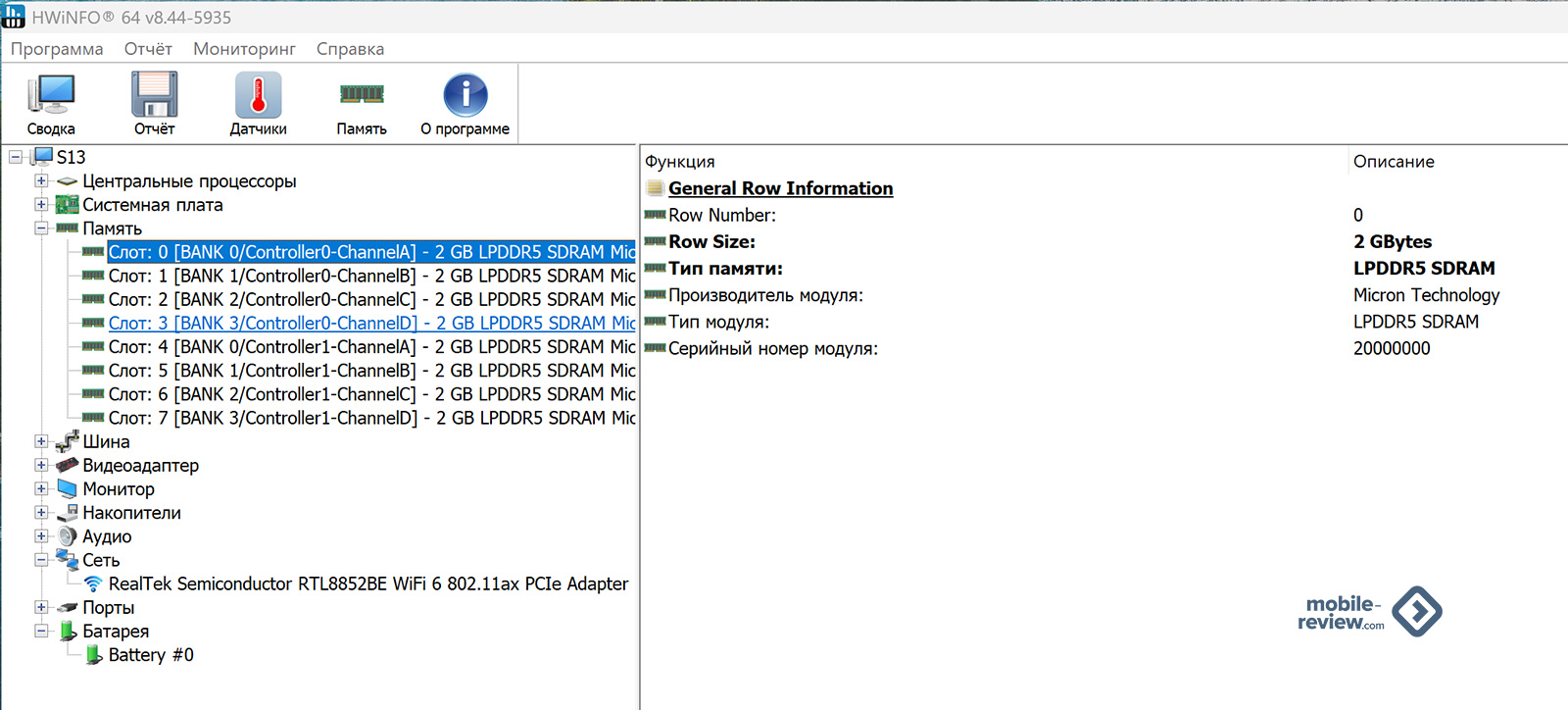
Task: Click the Отчёт floppy disk toolbar icon
Action: (x=154, y=96)
